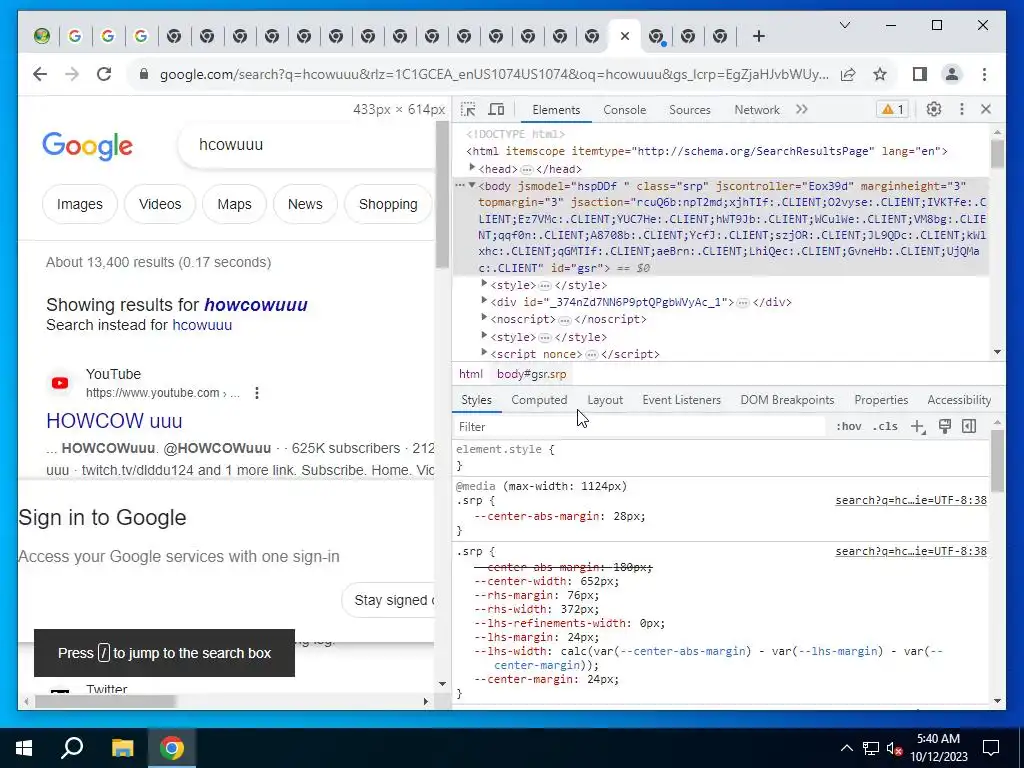Open the Chrome profile avatar
Screen dimensions: 1024x768
[952, 74]
